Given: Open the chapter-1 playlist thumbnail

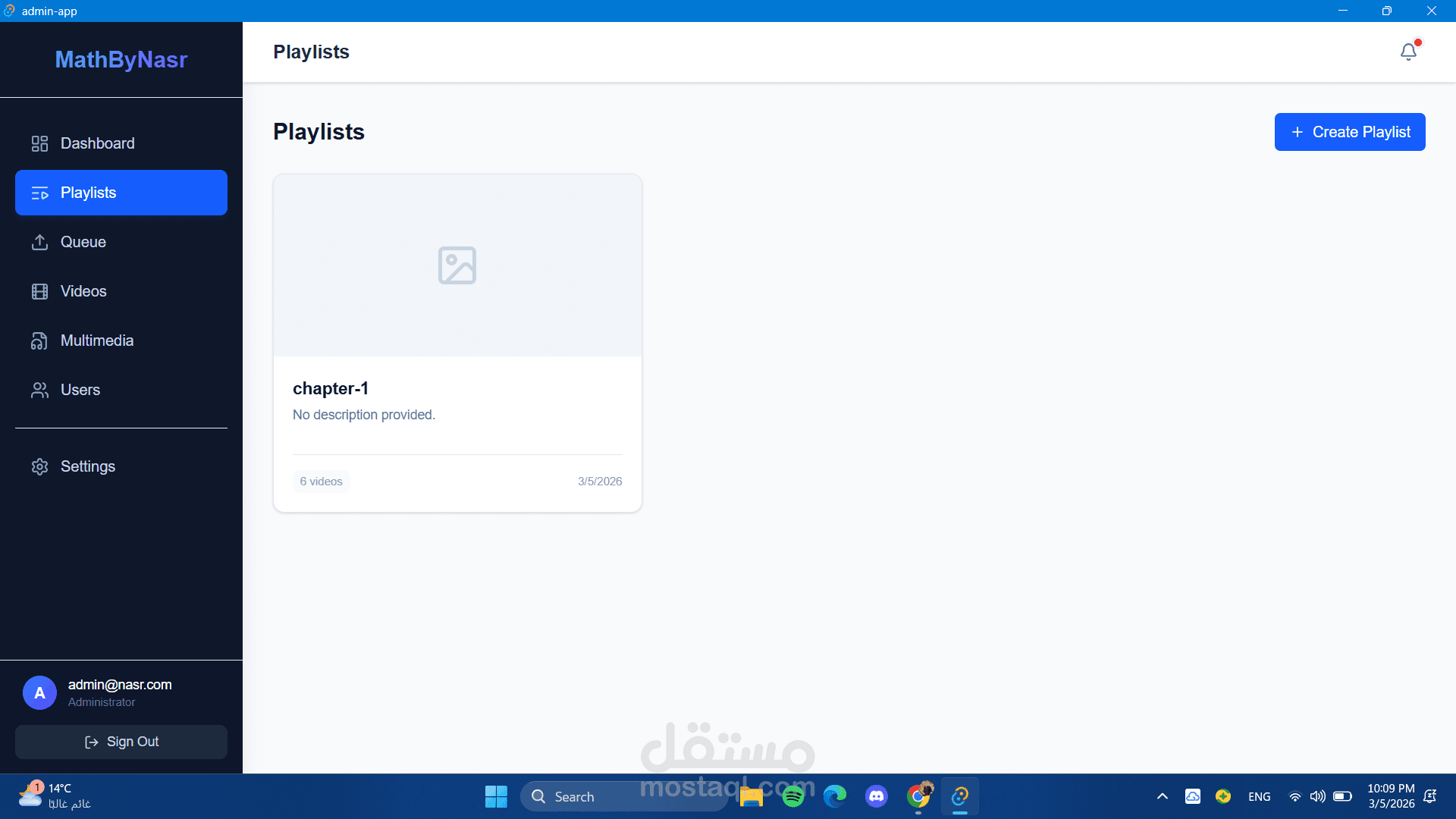Looking at the screenshot, I should coord(457,265).
